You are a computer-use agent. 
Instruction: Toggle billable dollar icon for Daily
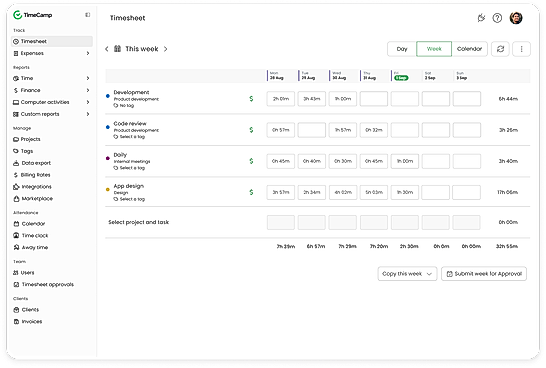251,161
